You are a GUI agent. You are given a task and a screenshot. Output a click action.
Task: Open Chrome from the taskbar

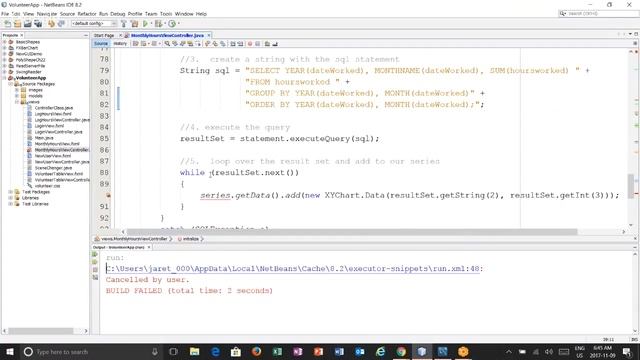coord(401,351)
